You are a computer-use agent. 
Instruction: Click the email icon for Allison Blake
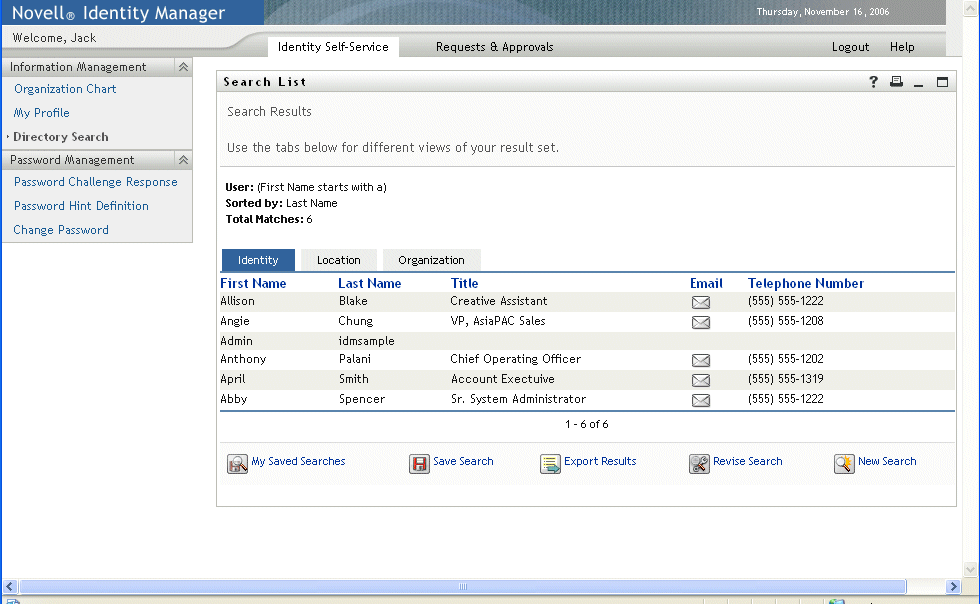(701, 302)
